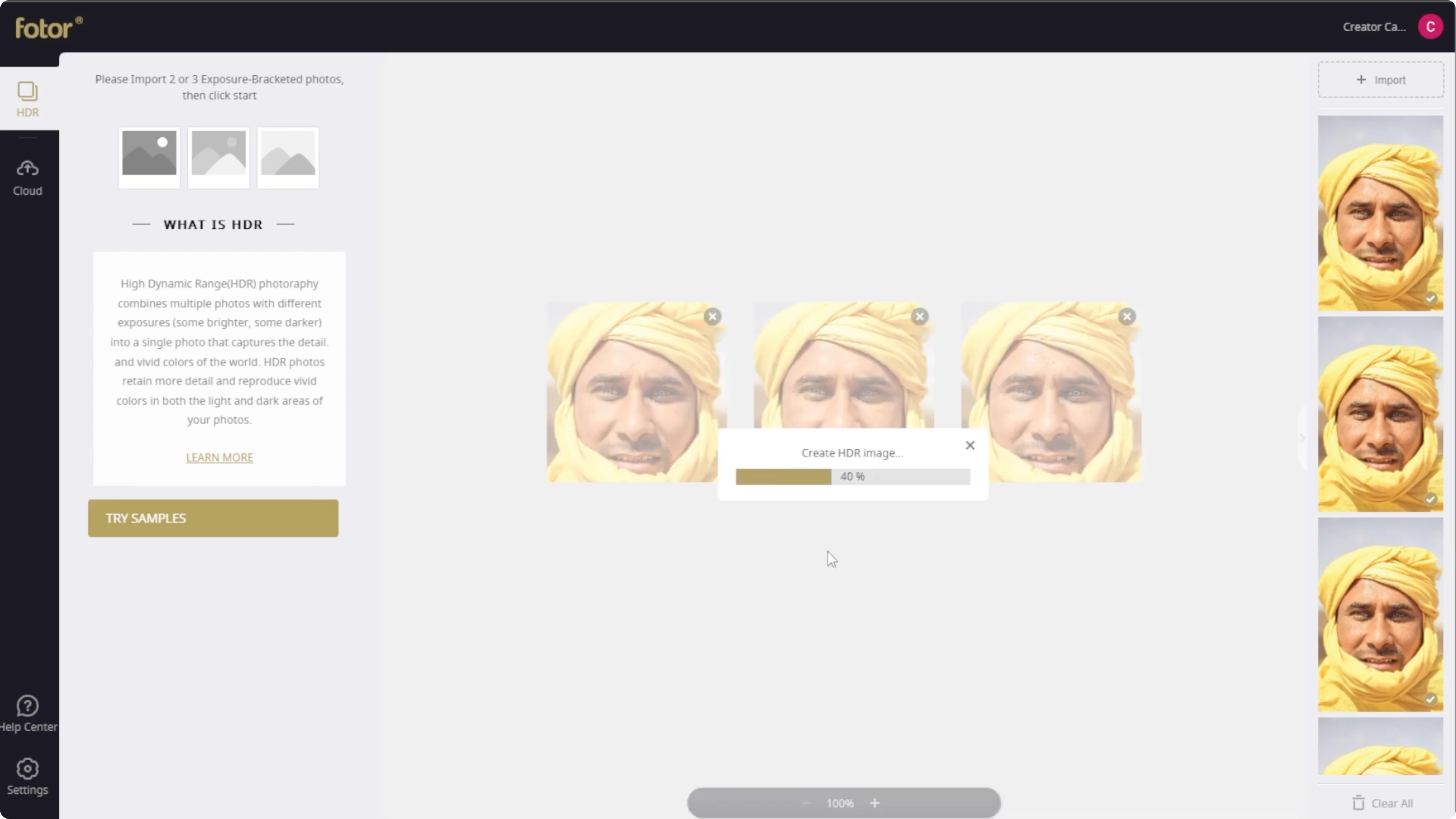The image size is (1456, 819).
Task: Remove the middle photo from canvas
Action: click(919, 317)
